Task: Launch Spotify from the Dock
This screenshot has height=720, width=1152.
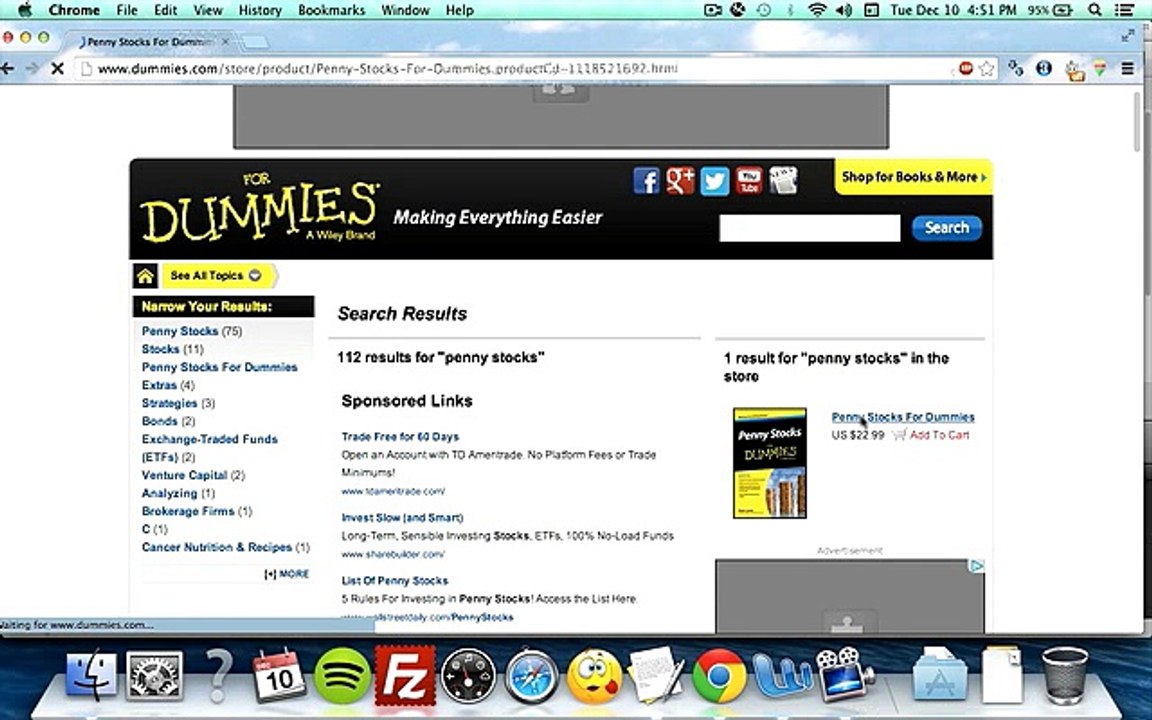Action: 342,674
